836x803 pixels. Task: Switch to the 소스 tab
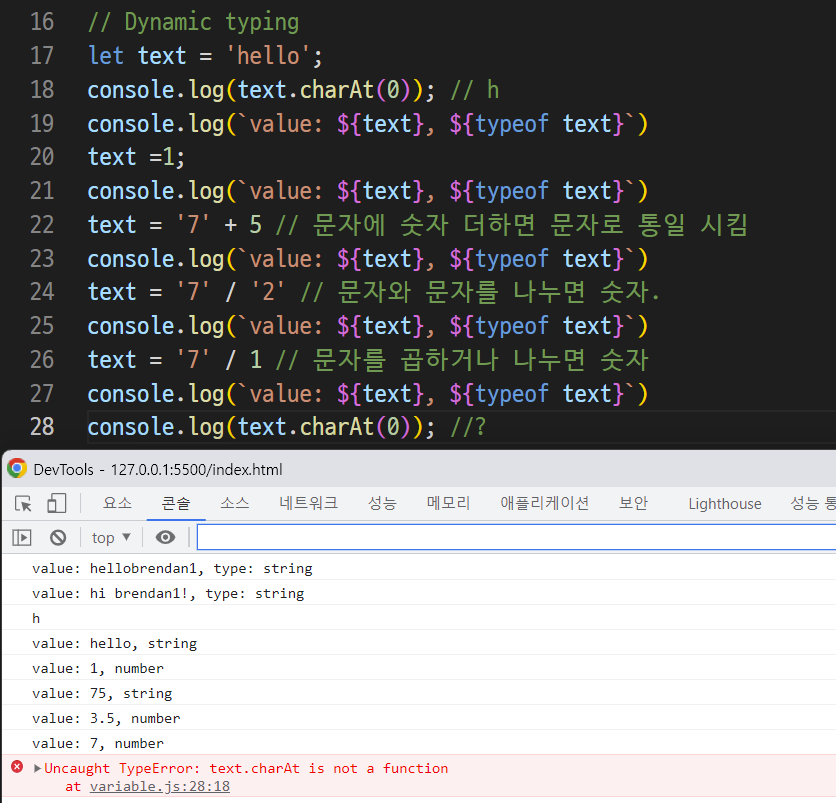235,503
